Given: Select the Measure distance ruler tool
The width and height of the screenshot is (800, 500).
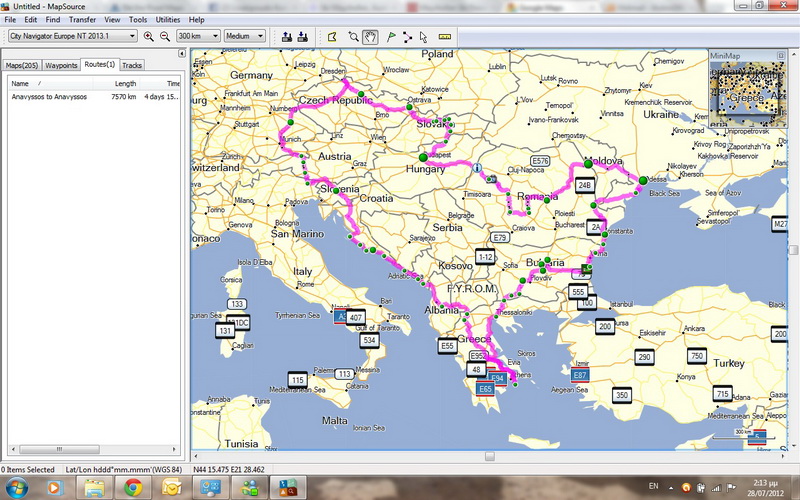Looking at the screenshot, I should (x=445, y=36).
